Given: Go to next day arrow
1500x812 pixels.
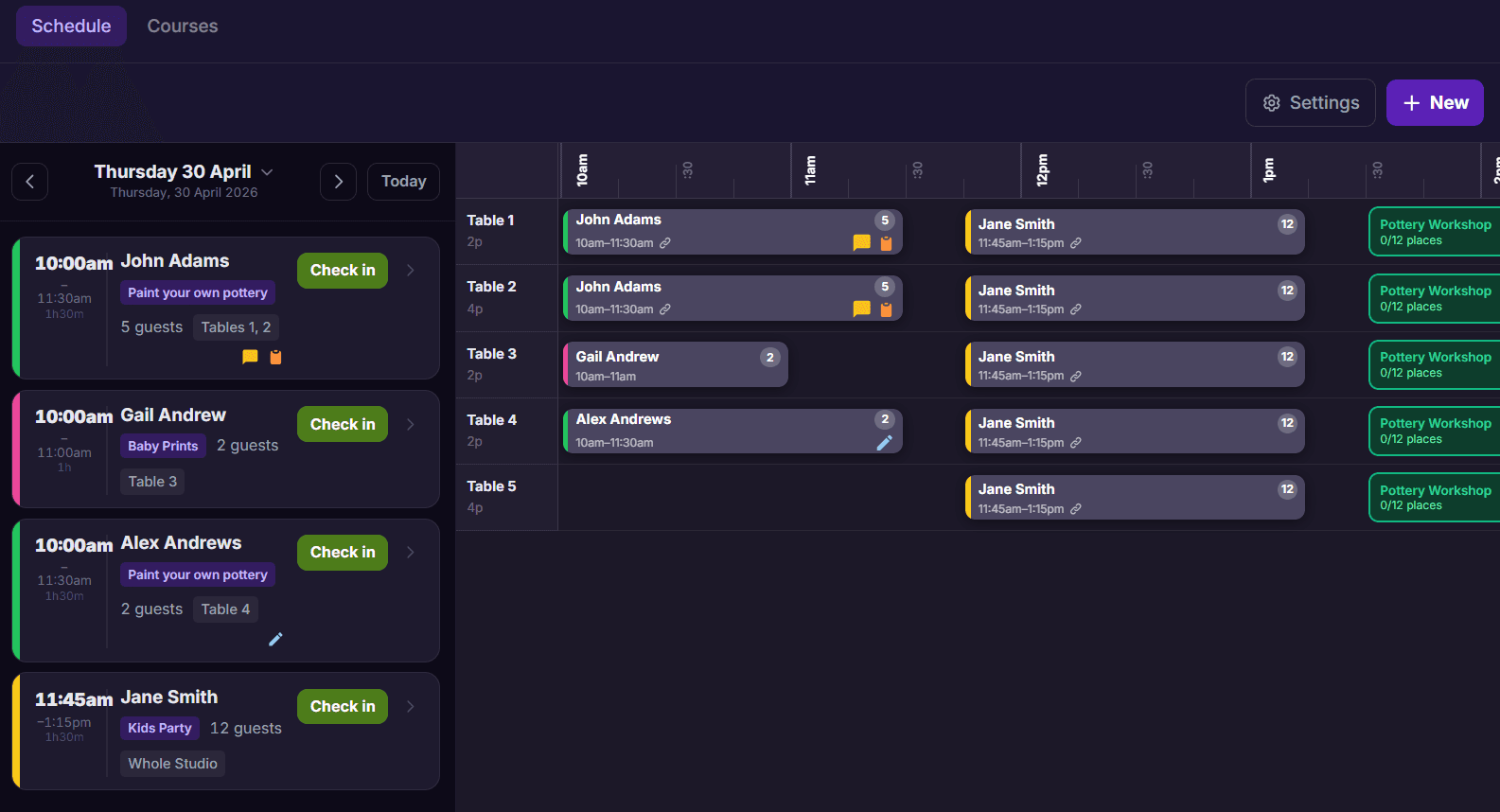Looking at the screenshot, I should [x=338, y=182].
